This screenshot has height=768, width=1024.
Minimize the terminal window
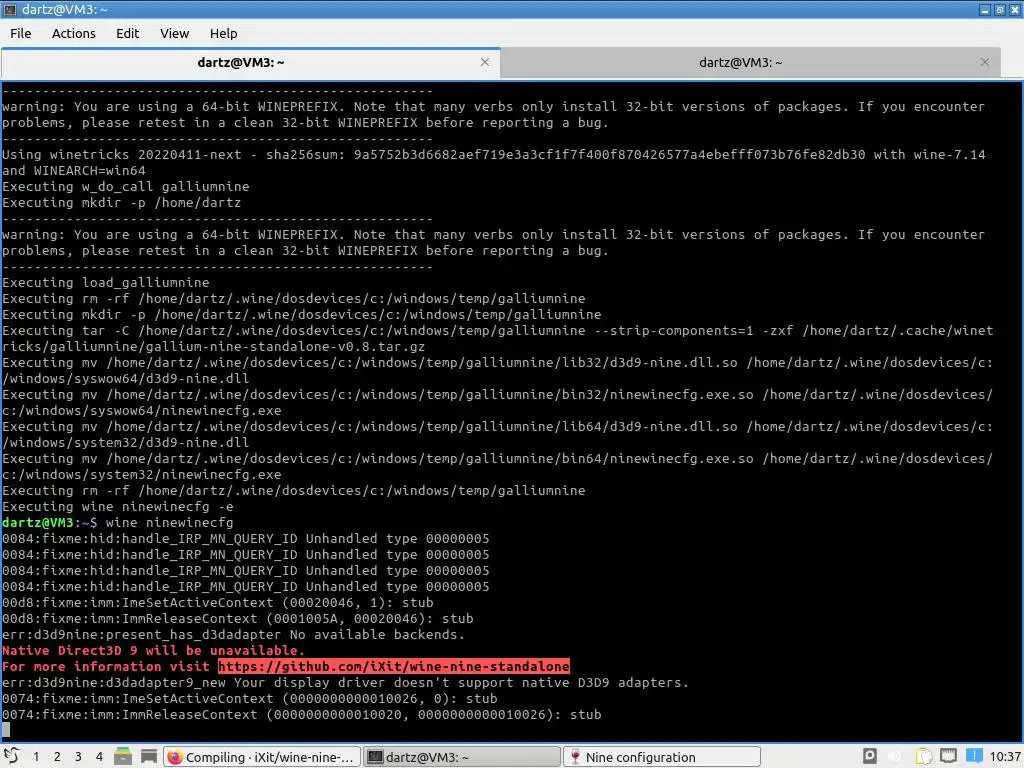(x=985, y=10)
